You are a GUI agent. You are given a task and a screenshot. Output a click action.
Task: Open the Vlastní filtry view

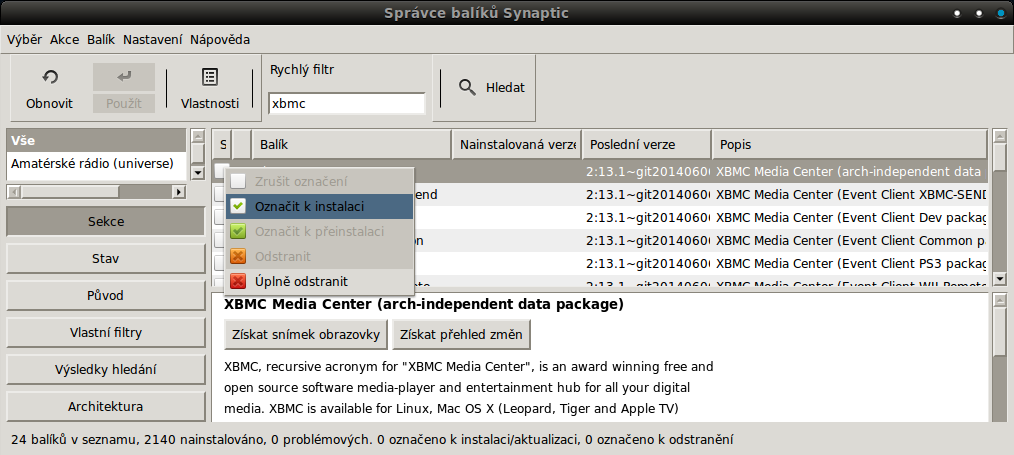pyautogui.click(x=106, y=333)
